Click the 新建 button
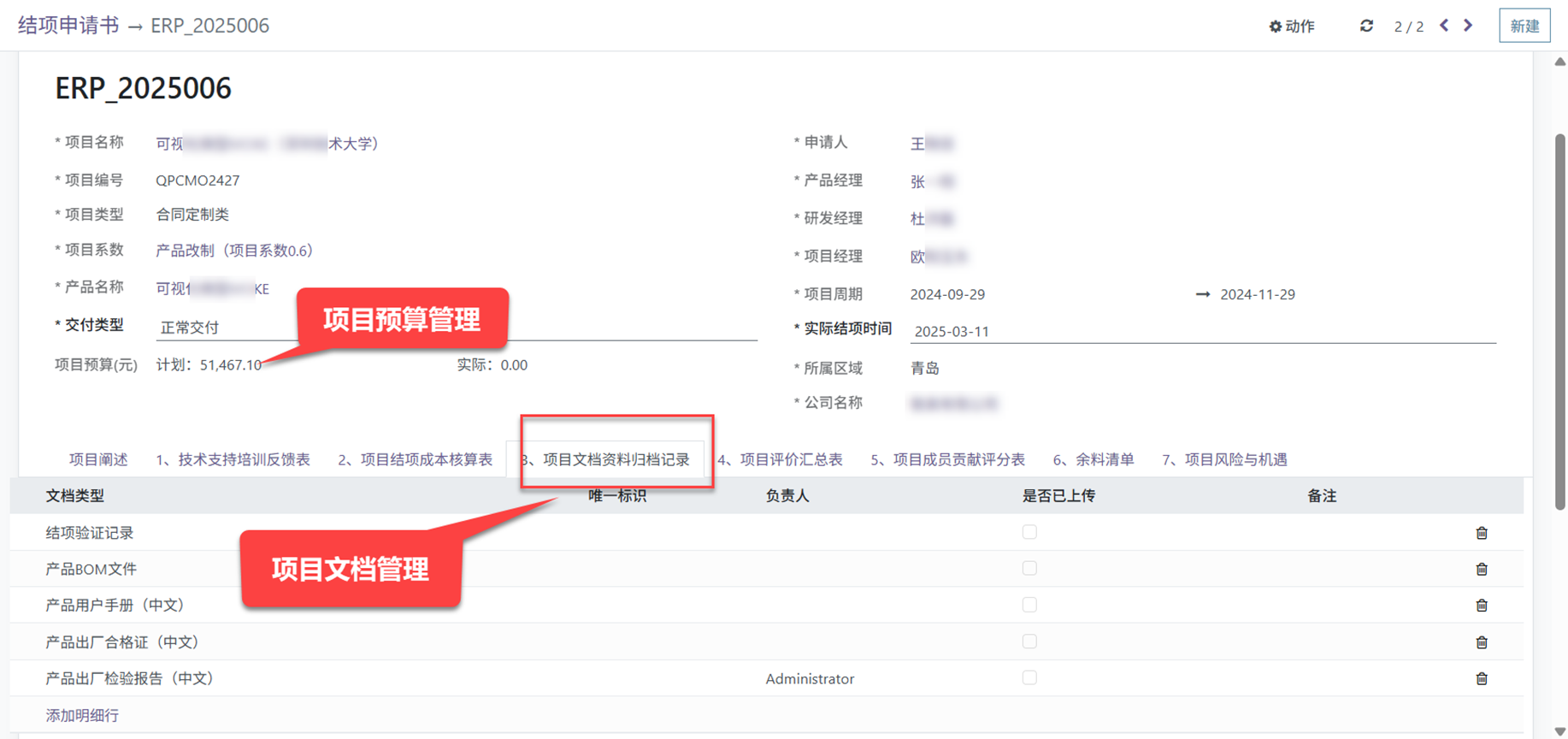 [x=1524, y=26]
